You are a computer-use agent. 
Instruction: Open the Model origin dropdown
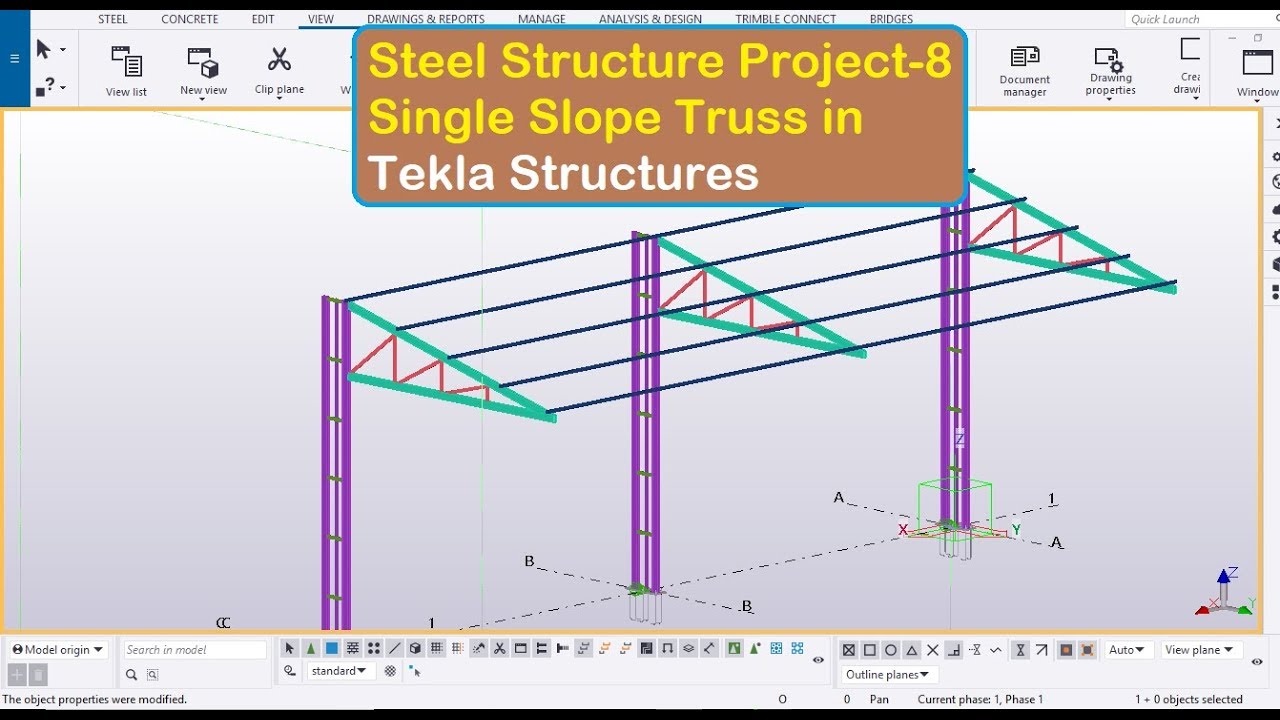57,649
